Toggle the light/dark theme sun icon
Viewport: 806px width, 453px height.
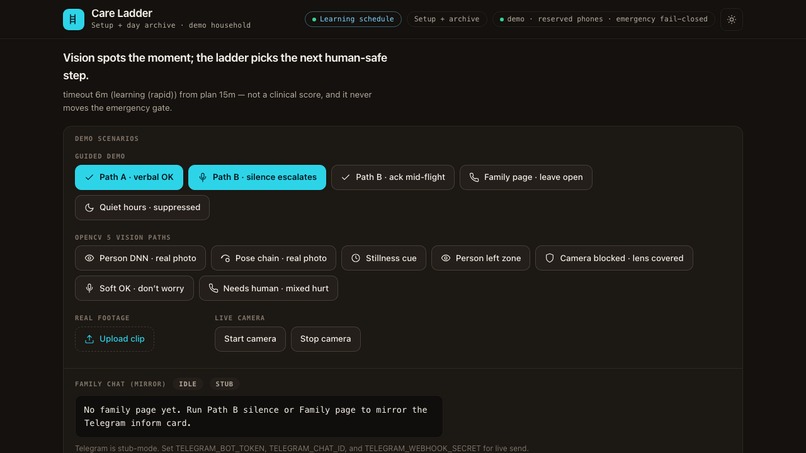coord(731,20)
